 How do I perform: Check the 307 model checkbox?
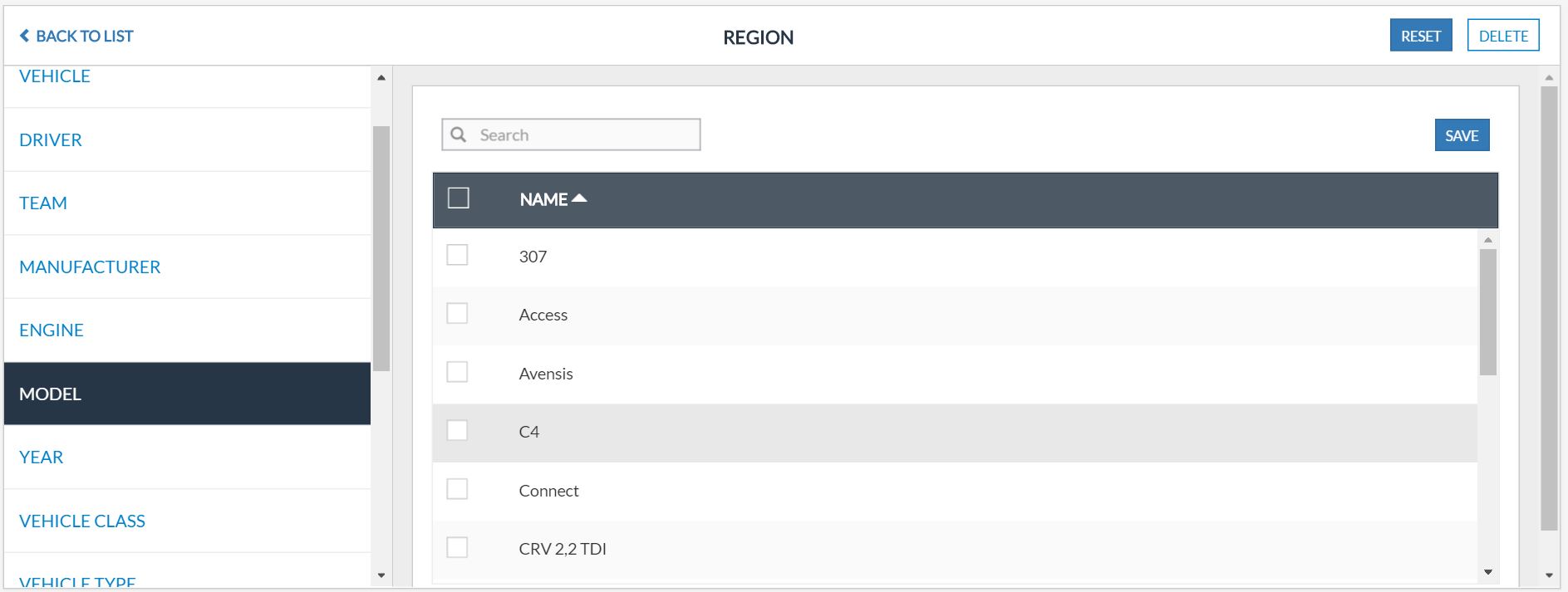[457, 255]
